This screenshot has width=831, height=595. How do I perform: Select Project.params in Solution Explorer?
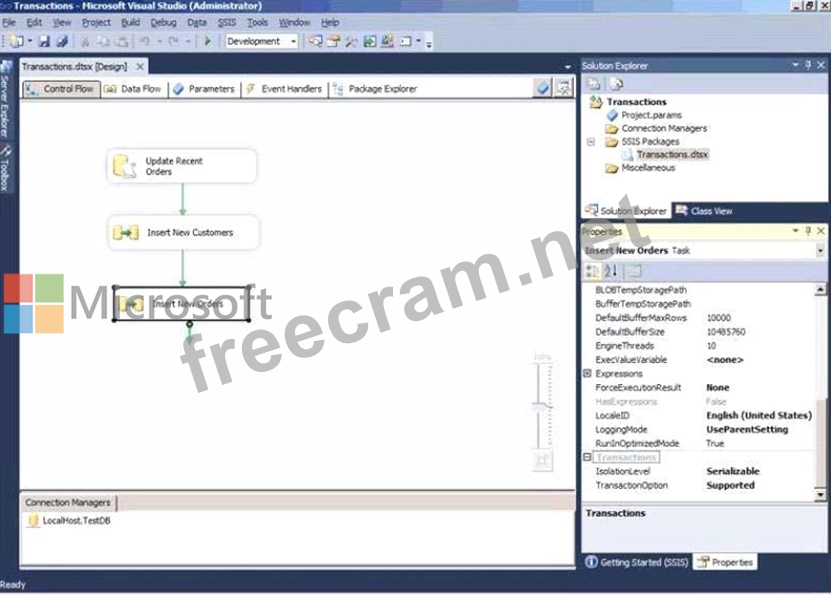pos(651,115)
